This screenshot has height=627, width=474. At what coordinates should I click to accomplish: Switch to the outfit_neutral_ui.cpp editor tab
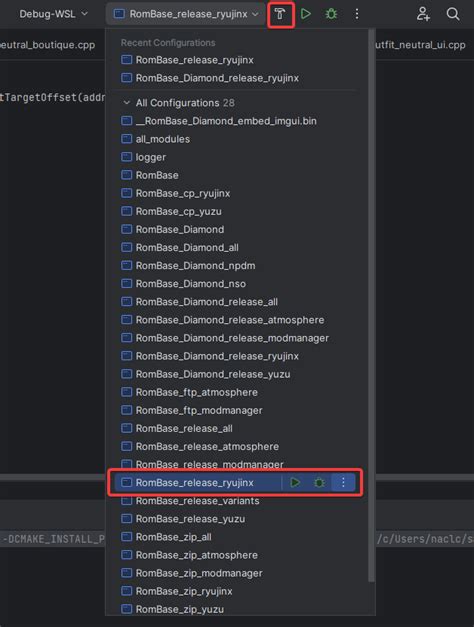coord(421,45)
